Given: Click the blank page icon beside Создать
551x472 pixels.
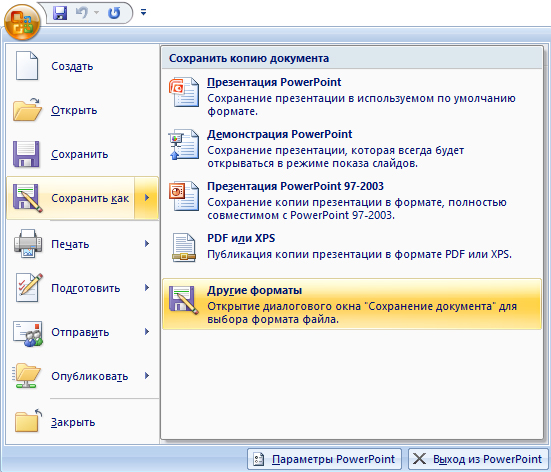Looking at the screenshot, I should click(27, 66).
